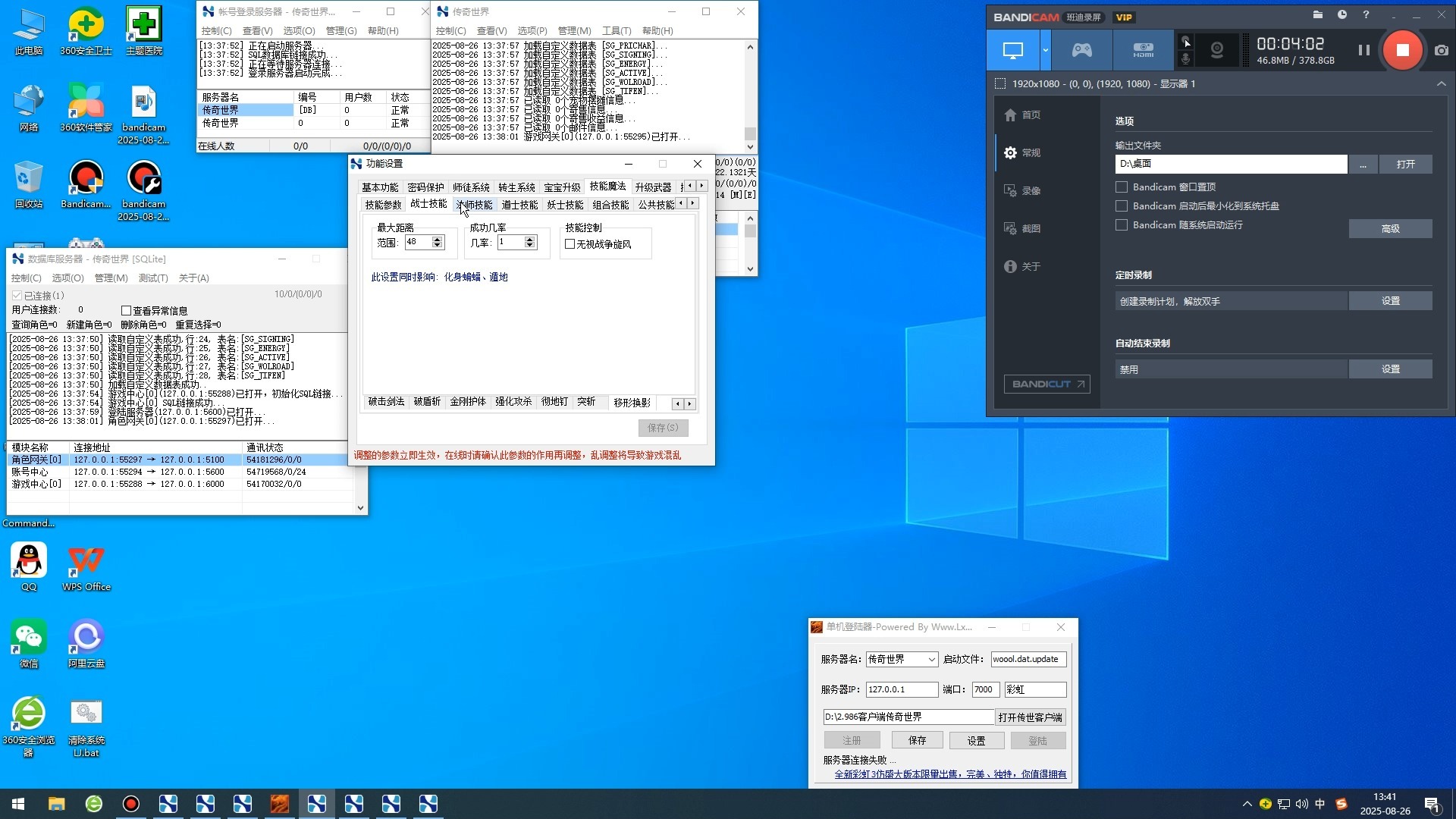
Task: Open the 全新彩虹3仿盛大版本 advertisement link
Action: click(x=950, y=774)
